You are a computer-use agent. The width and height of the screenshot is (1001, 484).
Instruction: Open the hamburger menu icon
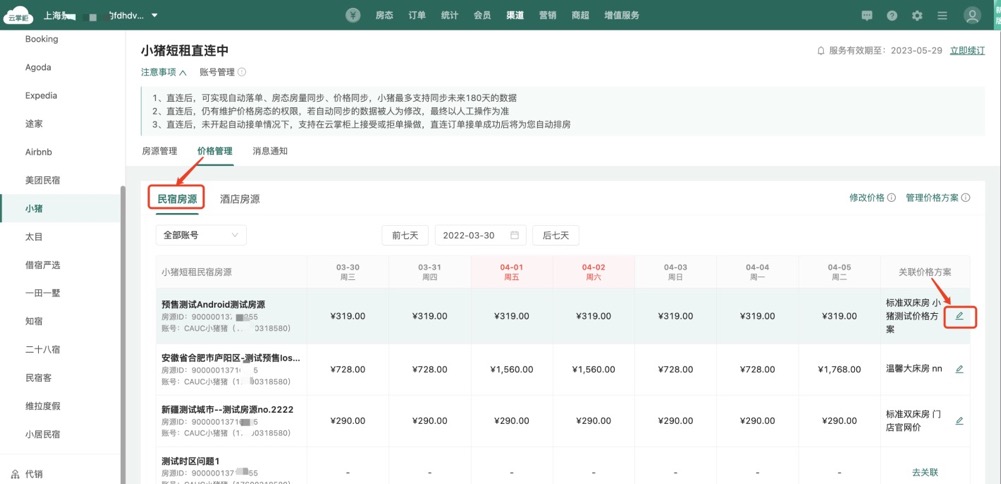coord(942,16)
